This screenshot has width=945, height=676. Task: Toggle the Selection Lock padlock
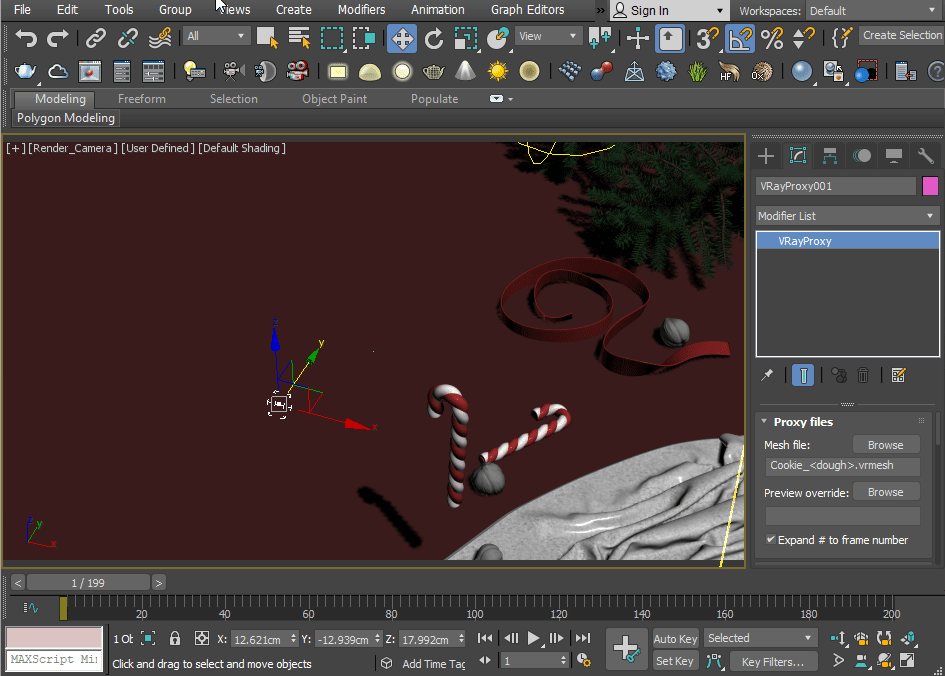(175, 638)
